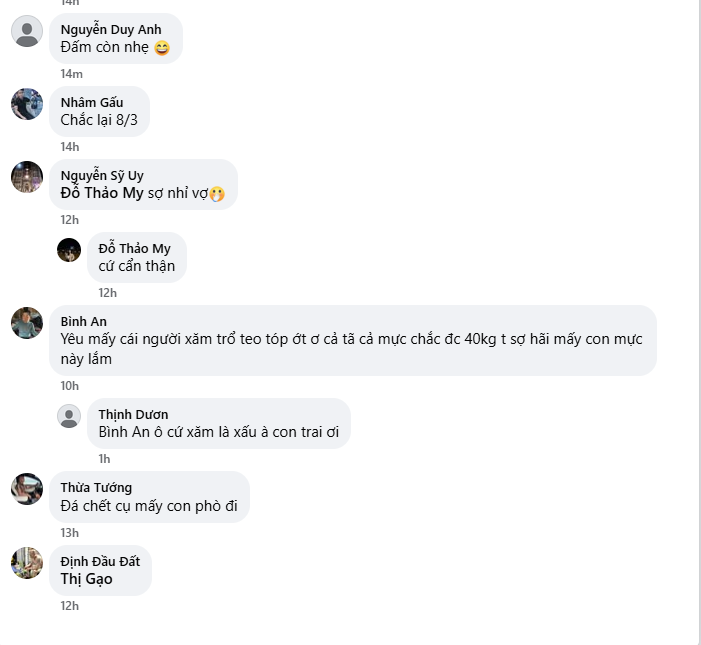The width and height of the screenshot is (701, 645).
Task: Click Thừa Tướng's profile picture
Action: click(x=27, y=489)
